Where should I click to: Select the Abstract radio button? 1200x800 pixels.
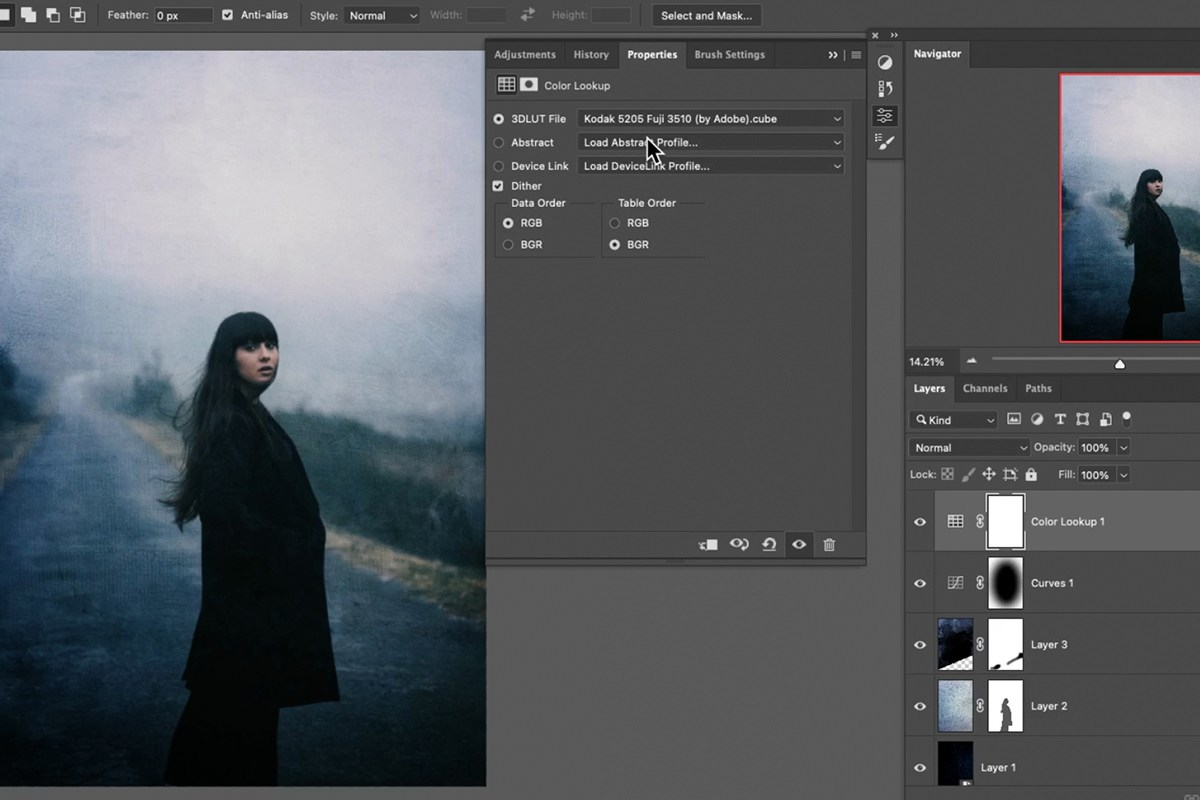point(499,142)
